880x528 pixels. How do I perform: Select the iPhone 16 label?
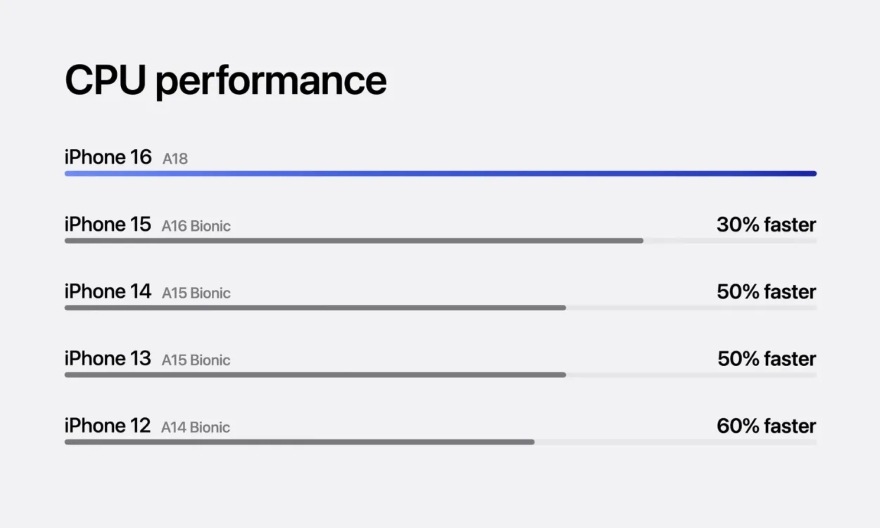click(x=108, y=158)
